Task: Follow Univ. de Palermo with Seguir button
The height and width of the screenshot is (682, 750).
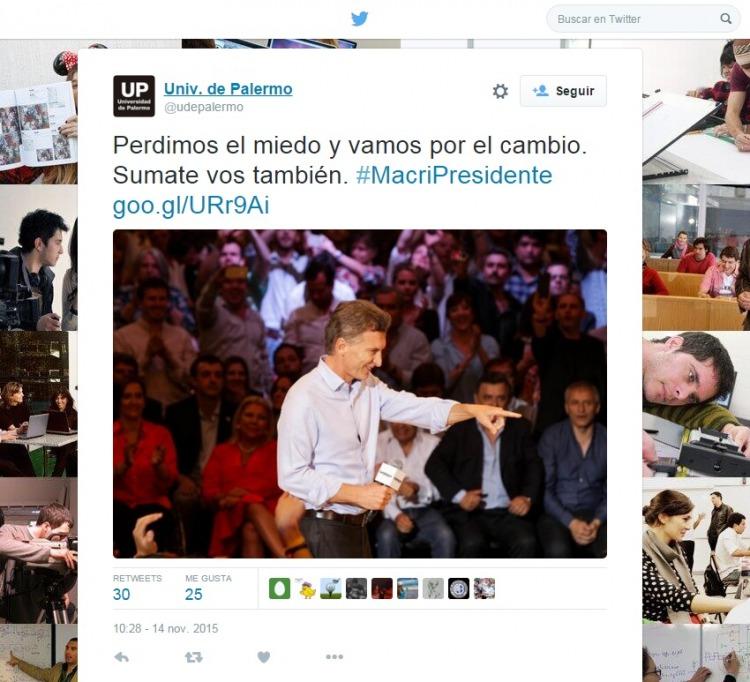Action: tap(563, 91)
